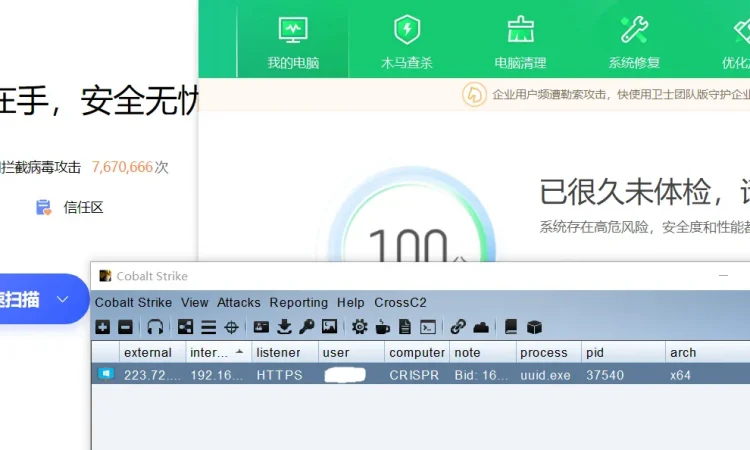Screen dimensions: 750x450
Task: Minimize the Cobalt Strike window
Action: pyautogui.click(x=723, y=276)
